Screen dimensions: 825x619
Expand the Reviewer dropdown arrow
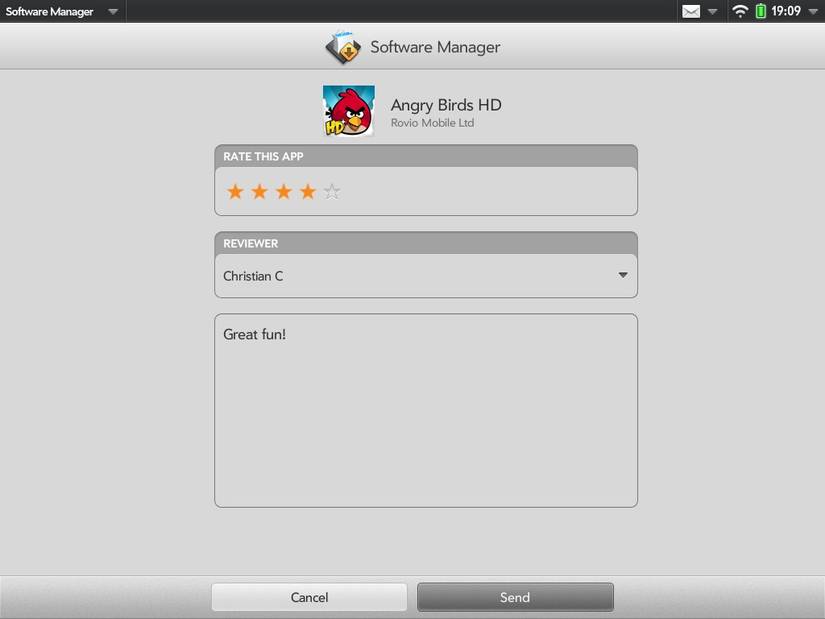point(623,275)
